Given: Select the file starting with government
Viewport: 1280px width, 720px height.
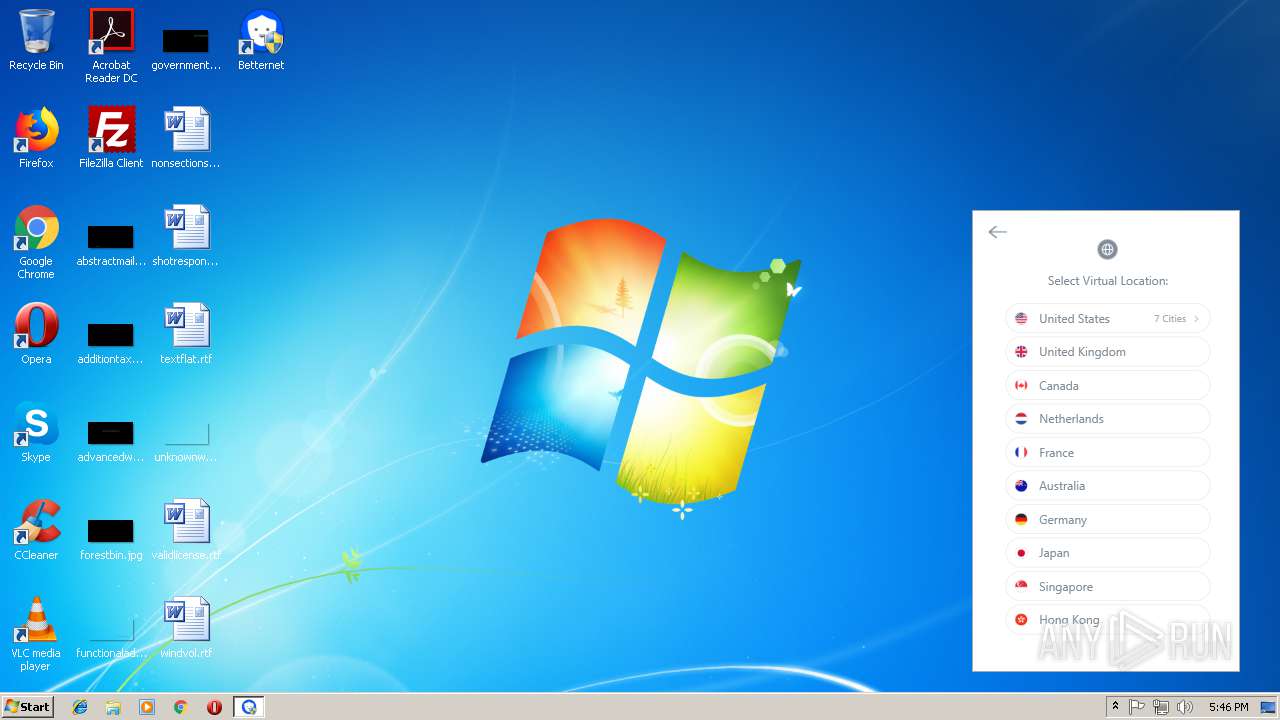Looking at the screenshot, I should click(186, 48).
